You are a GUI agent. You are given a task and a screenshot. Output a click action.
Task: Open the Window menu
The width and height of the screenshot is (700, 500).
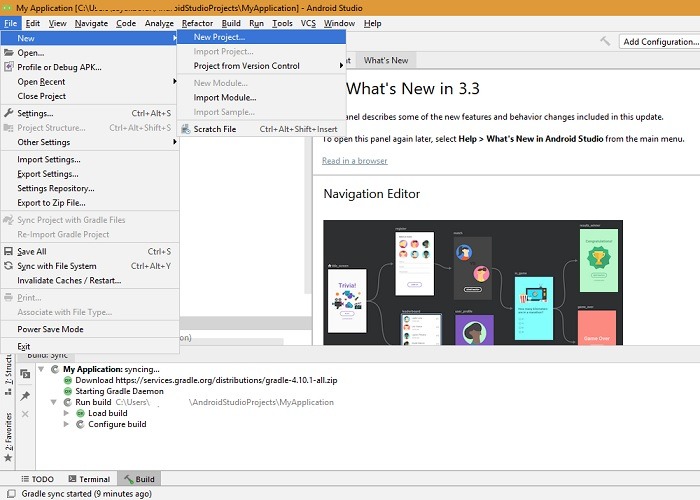(339, 23)
